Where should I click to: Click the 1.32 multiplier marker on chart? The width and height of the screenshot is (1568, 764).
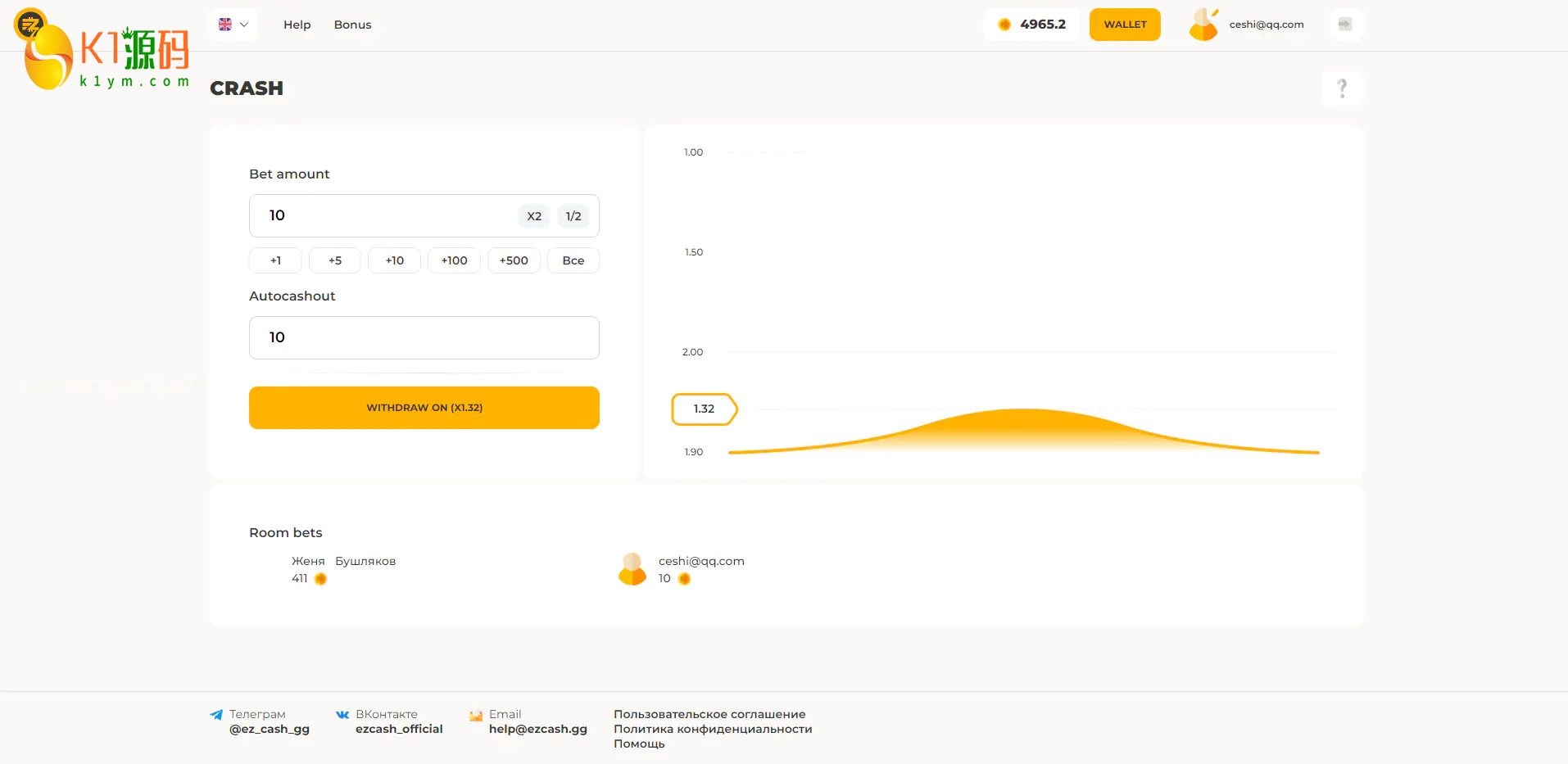(705, 409)
